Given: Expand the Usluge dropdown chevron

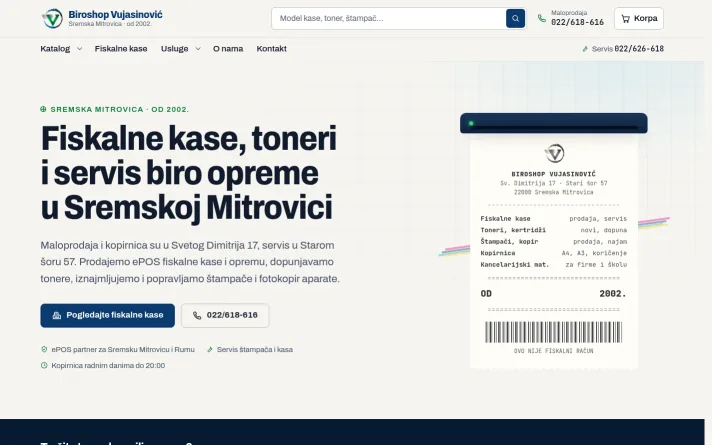Looking at the screenshot, I should [198, 49].
